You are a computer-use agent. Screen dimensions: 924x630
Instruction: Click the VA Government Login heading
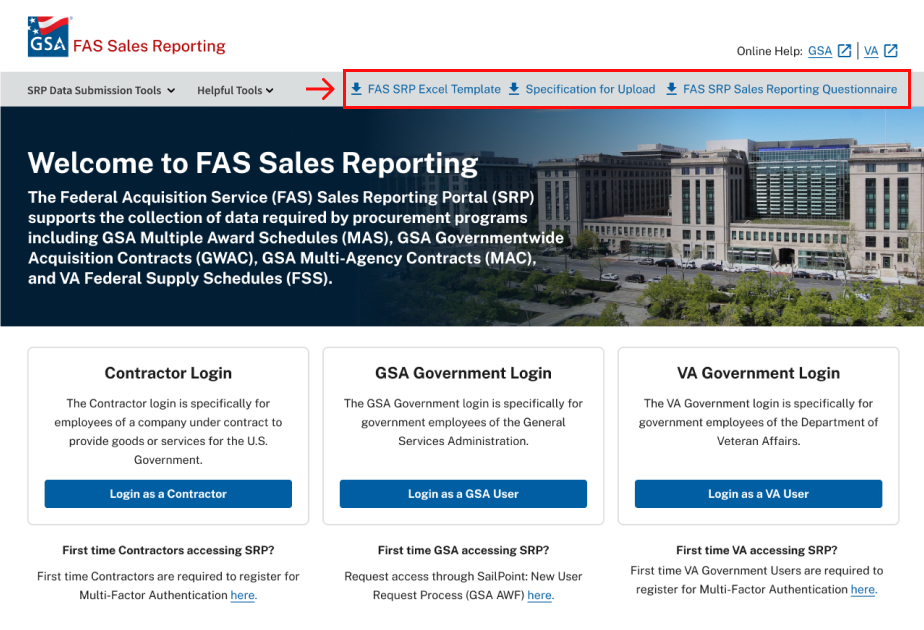[x=758, y=373]
